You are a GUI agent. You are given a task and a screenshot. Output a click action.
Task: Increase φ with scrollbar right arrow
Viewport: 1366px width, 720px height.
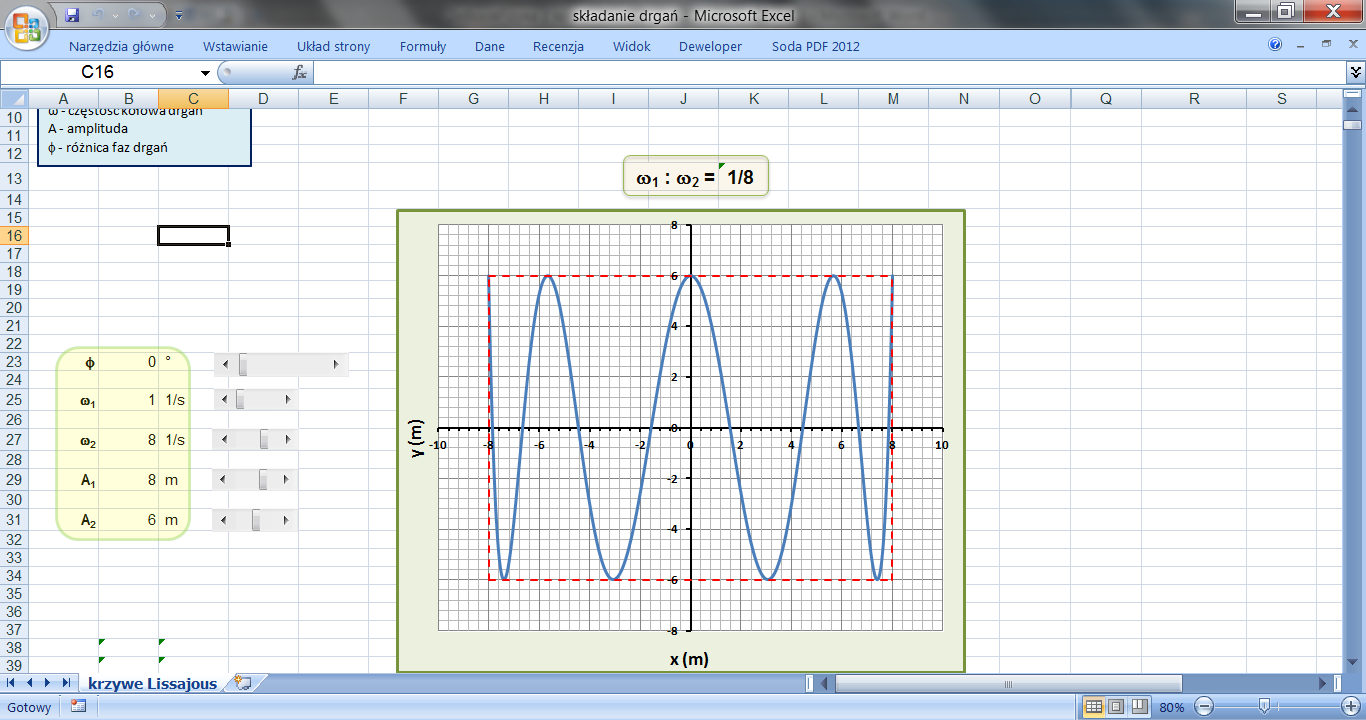click(336, 364)
